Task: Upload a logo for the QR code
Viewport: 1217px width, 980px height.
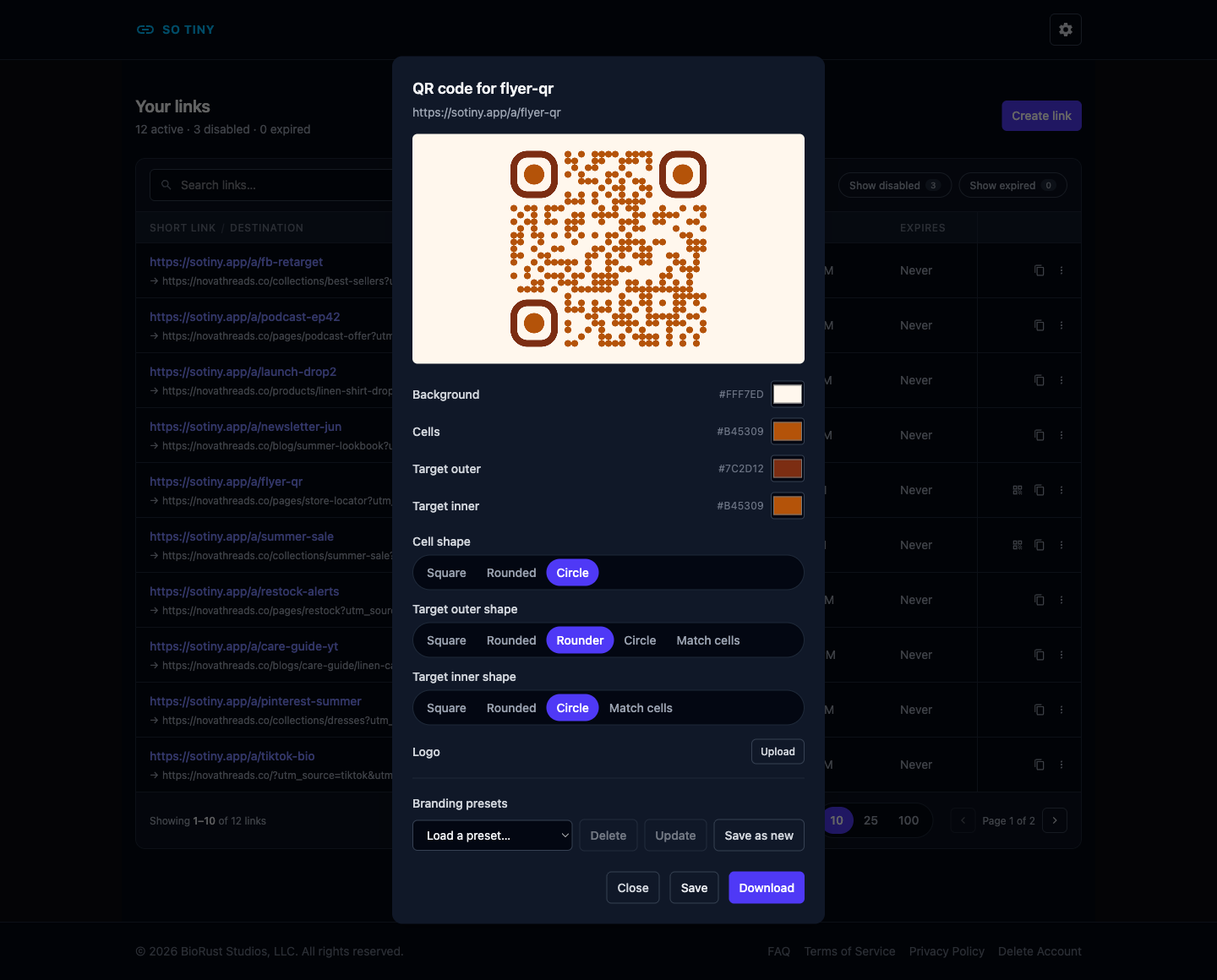Action: (778, 752)
